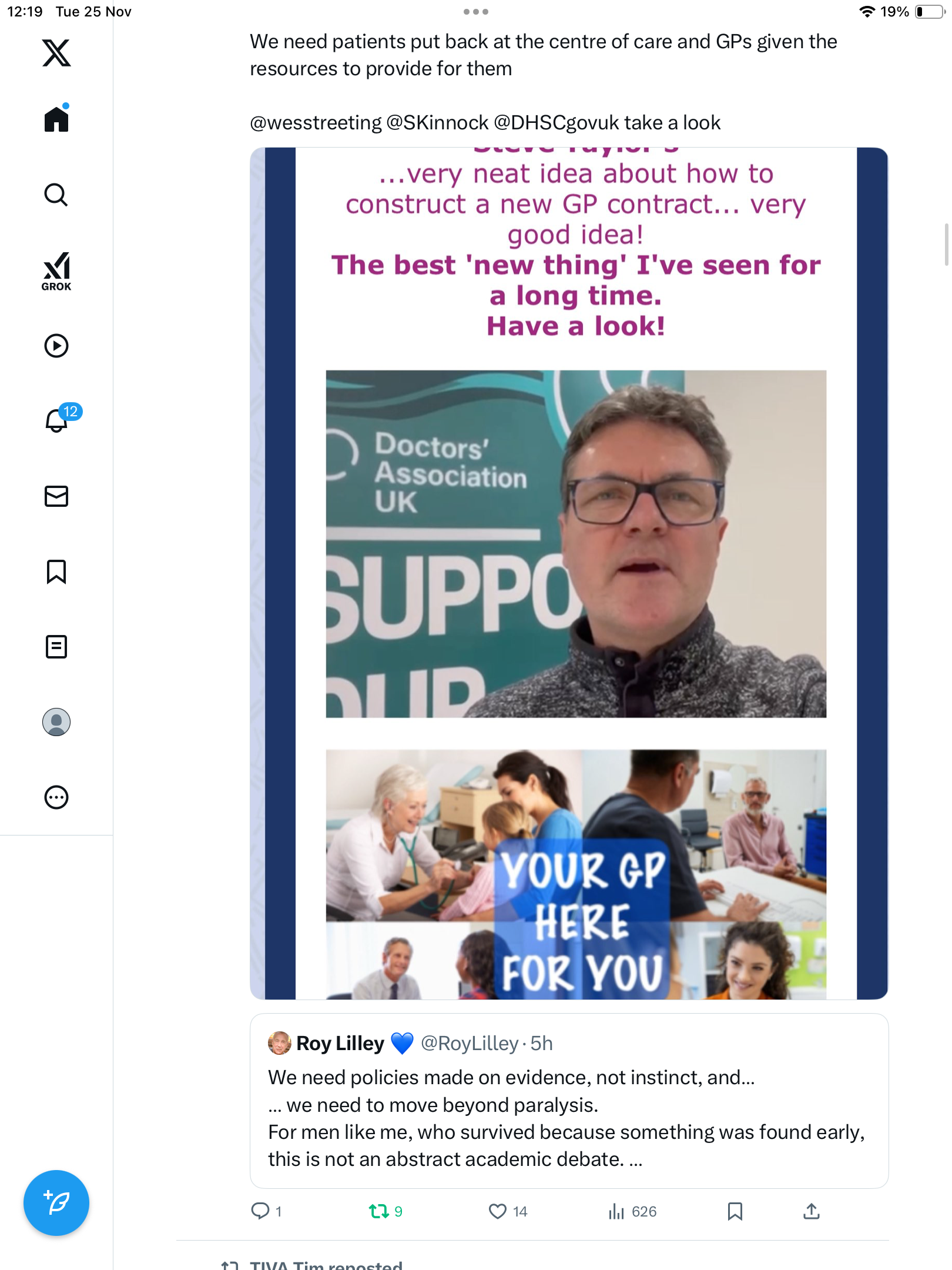Open Notifications bell with 12 badge
The width and height of the screenshot is (952, 1270).
point(58,420)
